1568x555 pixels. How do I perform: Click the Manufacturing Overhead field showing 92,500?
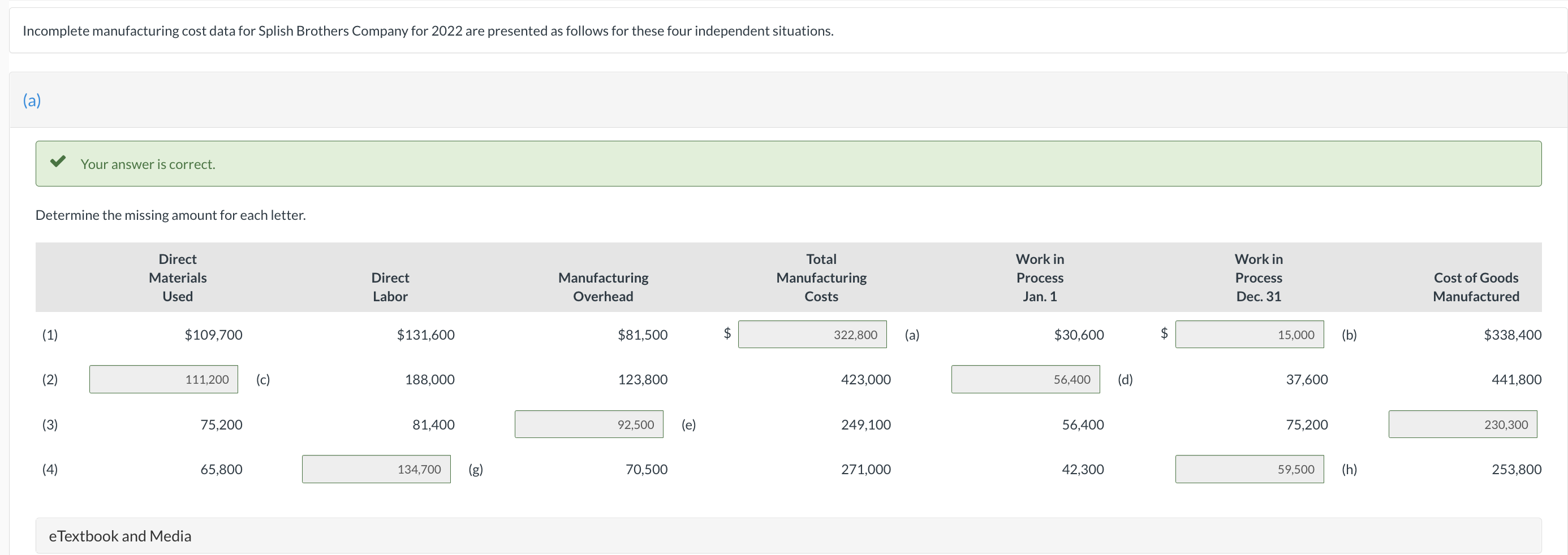pos(589,424)
